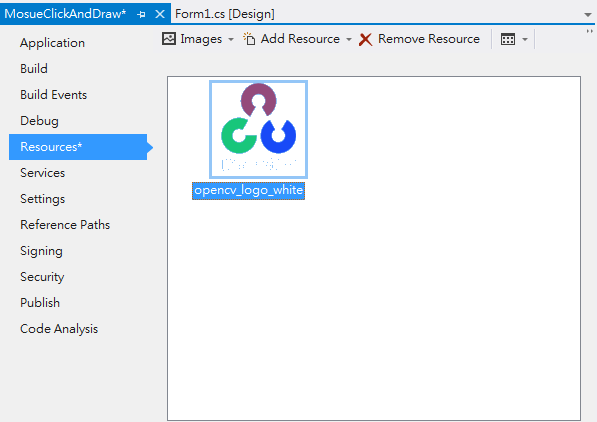Image resolution: width=597 pixels, height=422 pixels.
Task: Open the Reference Paths page
Action: click(x=65, y=225)
